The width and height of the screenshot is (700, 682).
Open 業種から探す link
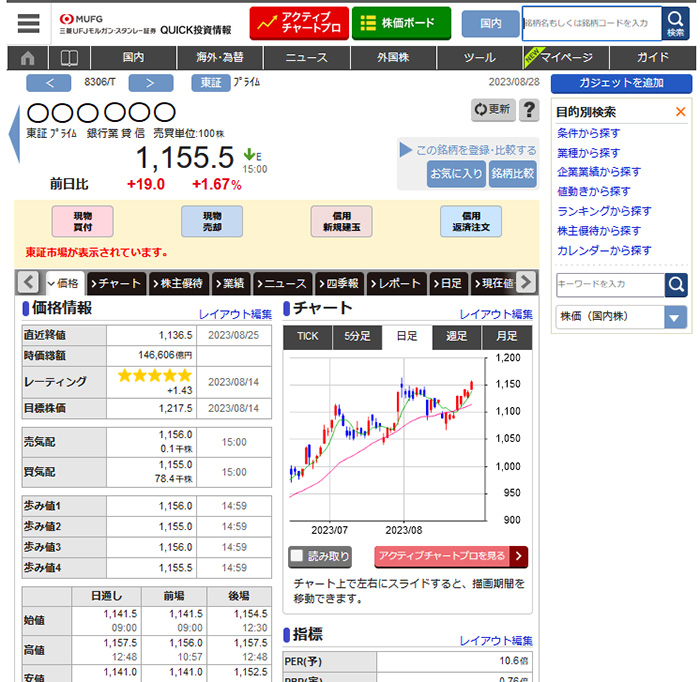coord(588,153)
